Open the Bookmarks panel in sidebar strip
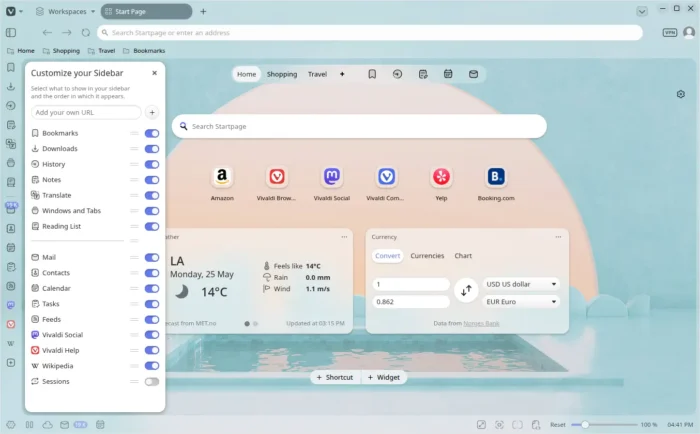The image size is (700, 434). tap(11, 67)
